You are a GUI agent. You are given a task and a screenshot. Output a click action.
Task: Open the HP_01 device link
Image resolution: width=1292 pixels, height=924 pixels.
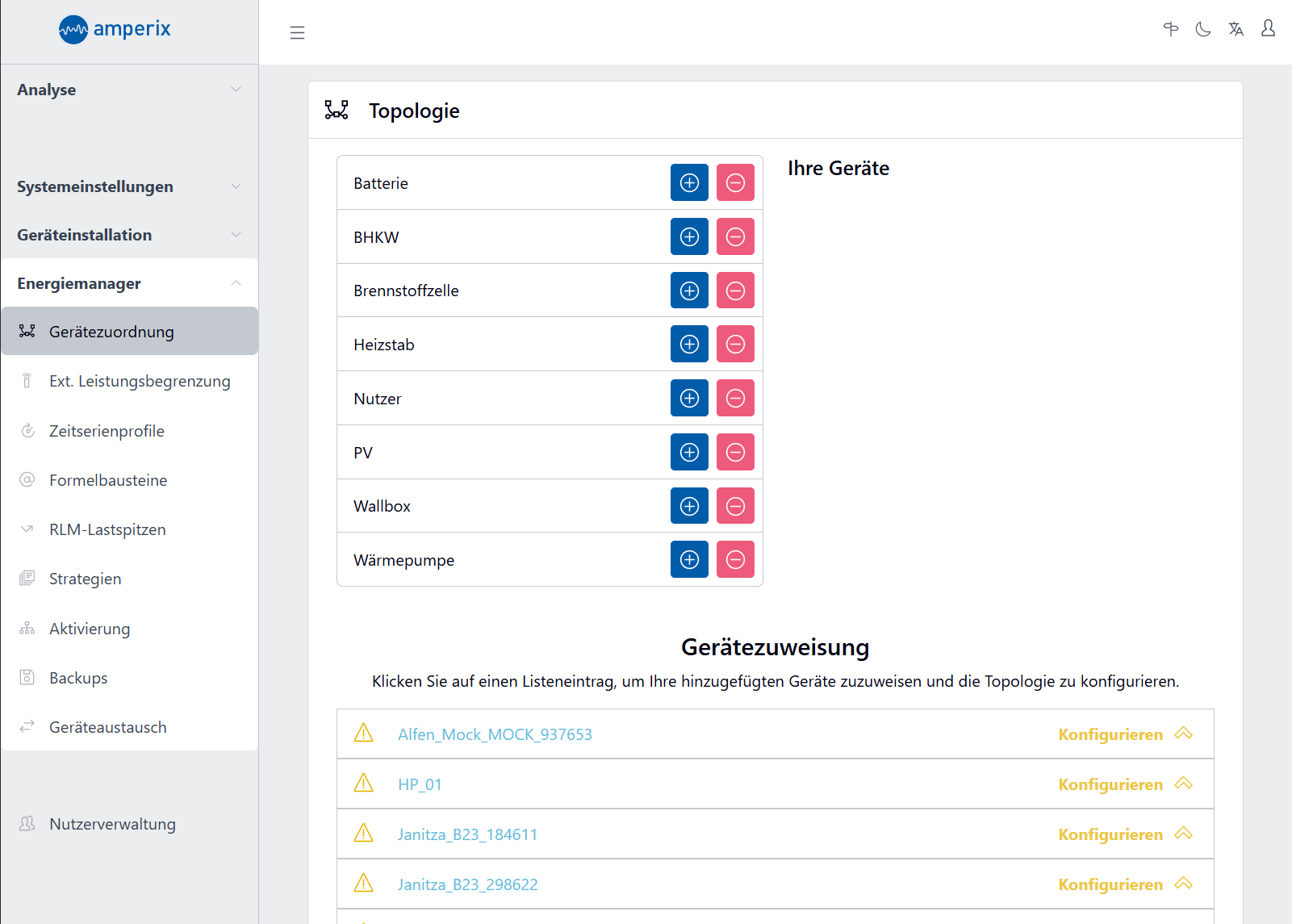420,784
